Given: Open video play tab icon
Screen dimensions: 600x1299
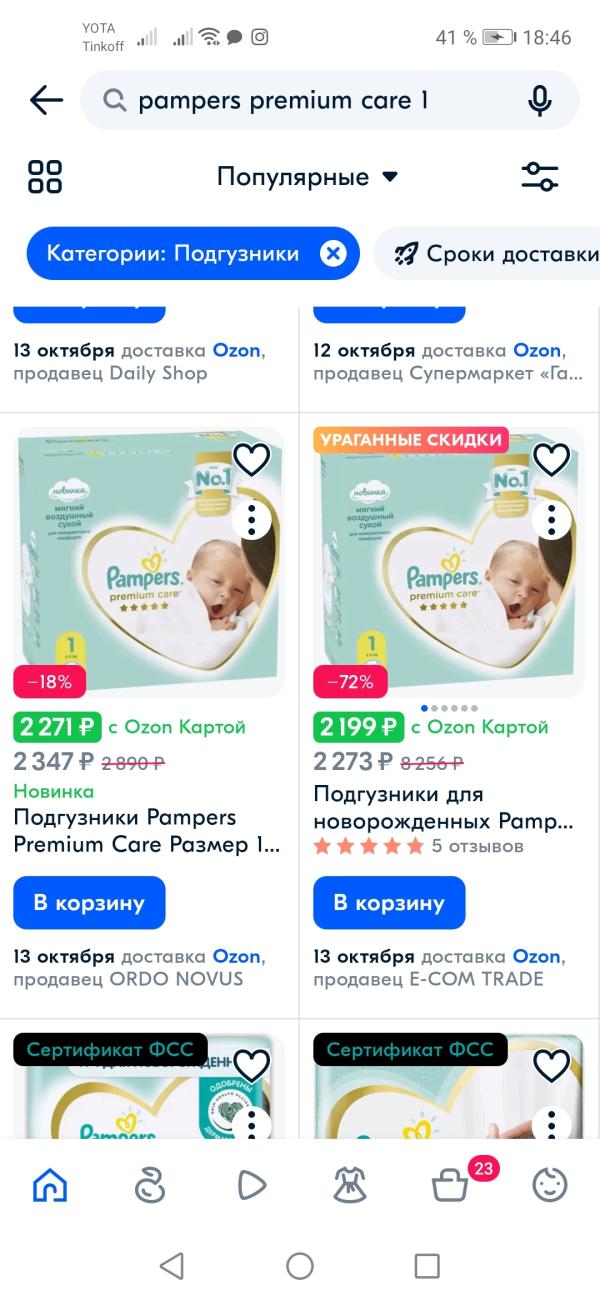Looking at the screenshot, I should 250,1185.
